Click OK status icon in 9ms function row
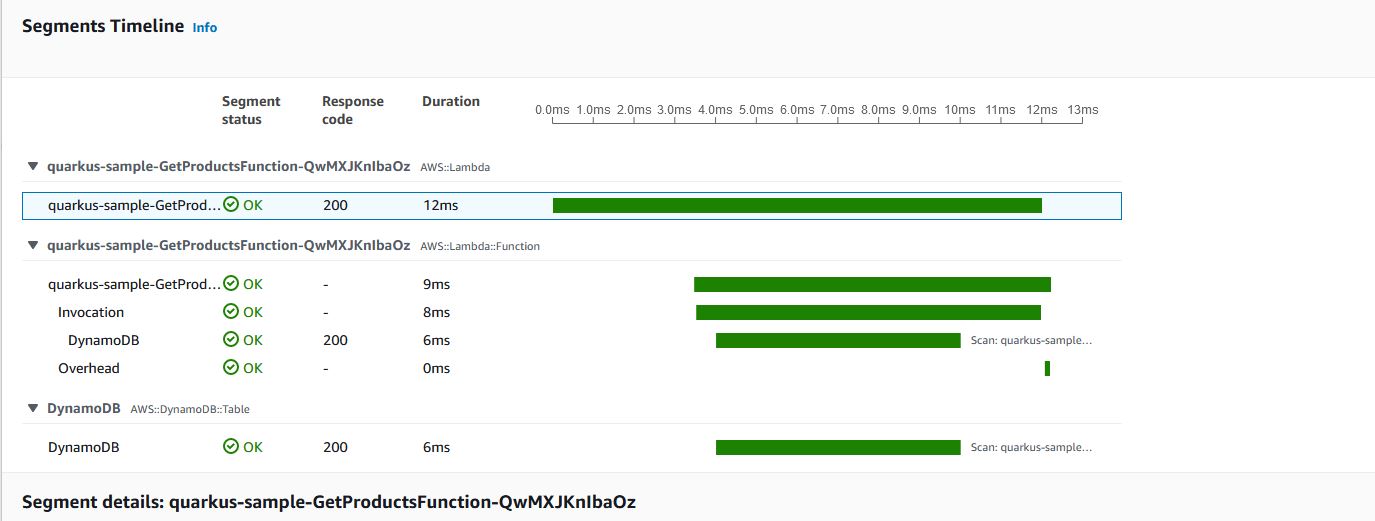This screenshot has width=1375, height=521. [231, 284]
